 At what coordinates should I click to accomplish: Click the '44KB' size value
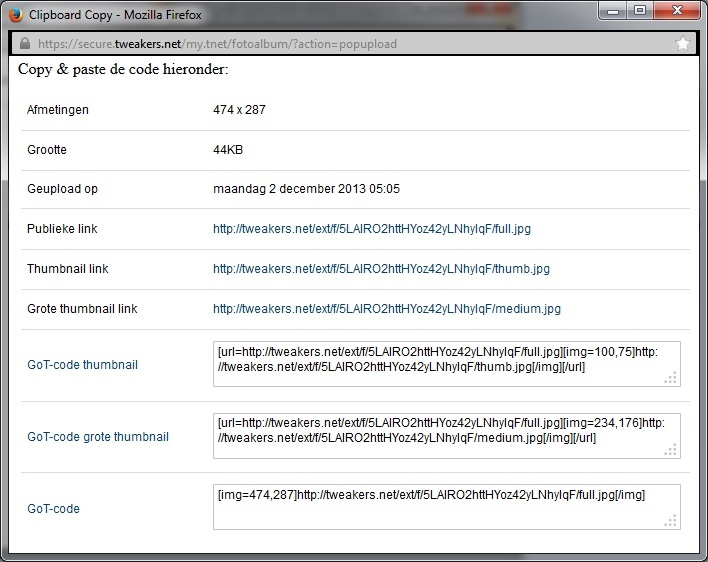click(228, 150)
